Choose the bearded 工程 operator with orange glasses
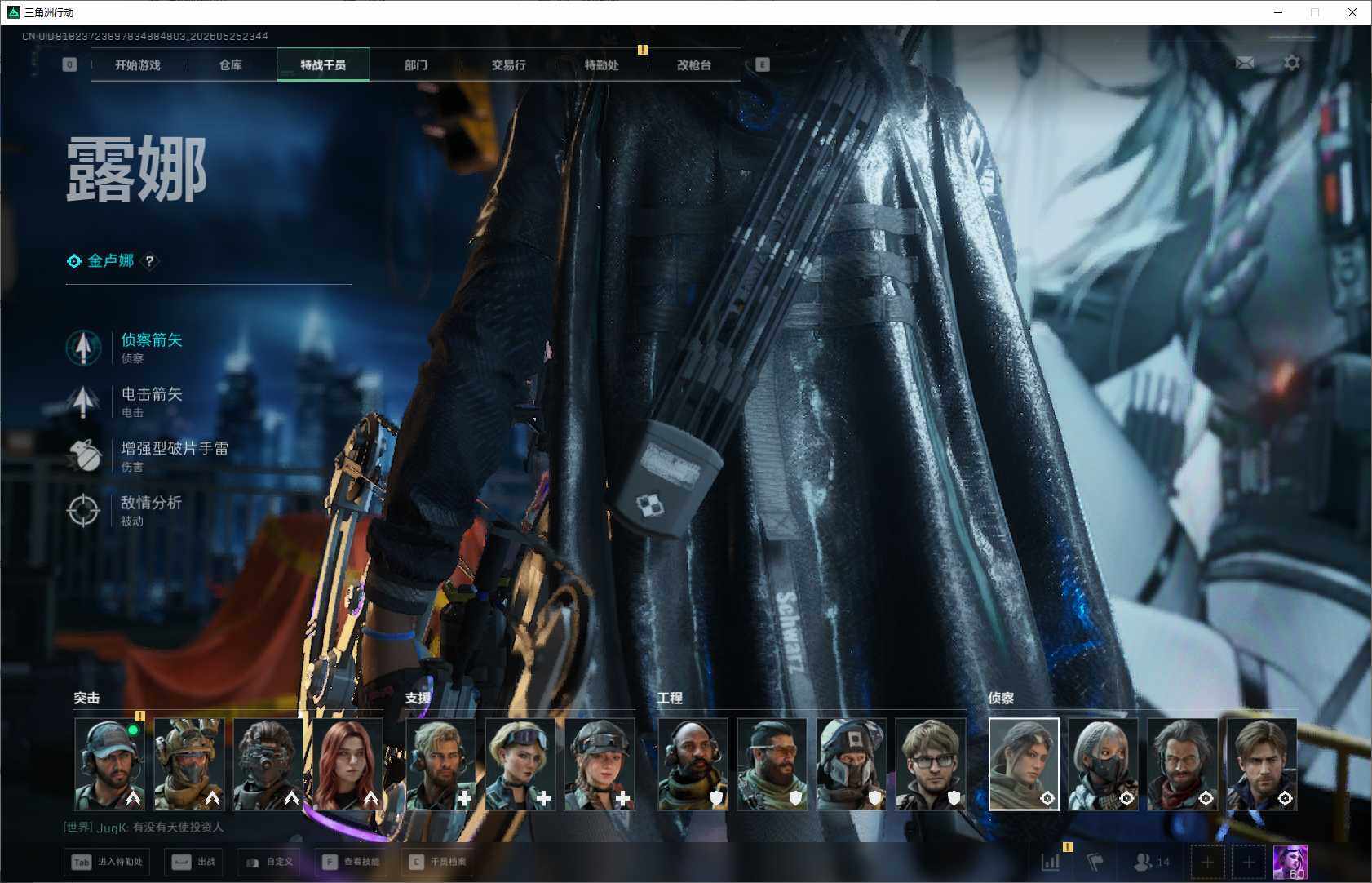This screenshot has height=883, width=1372. pos(772,764)
